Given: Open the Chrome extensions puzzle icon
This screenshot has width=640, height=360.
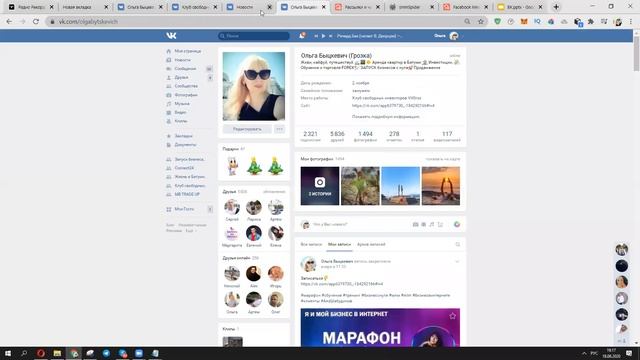Looking at the screenshot, I should coord(591,22).
